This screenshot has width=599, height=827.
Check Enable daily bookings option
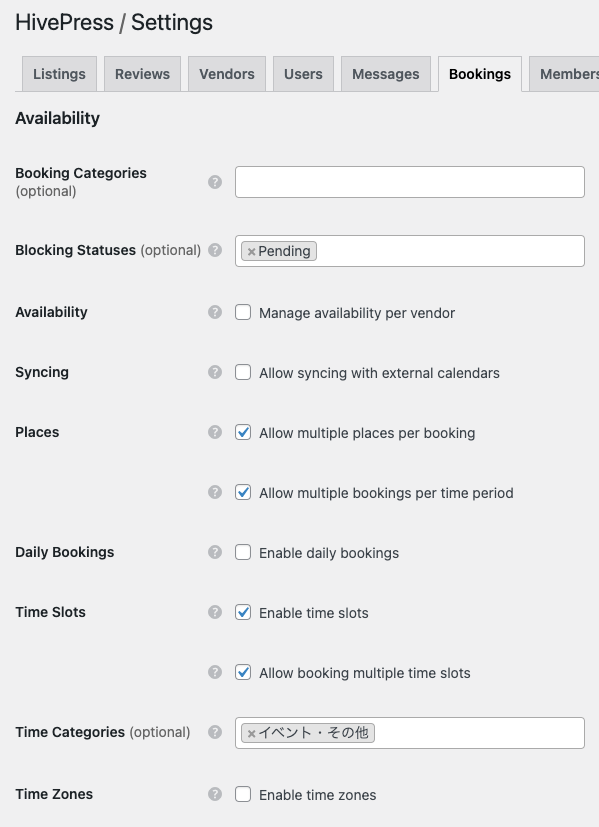coord(243,552)
